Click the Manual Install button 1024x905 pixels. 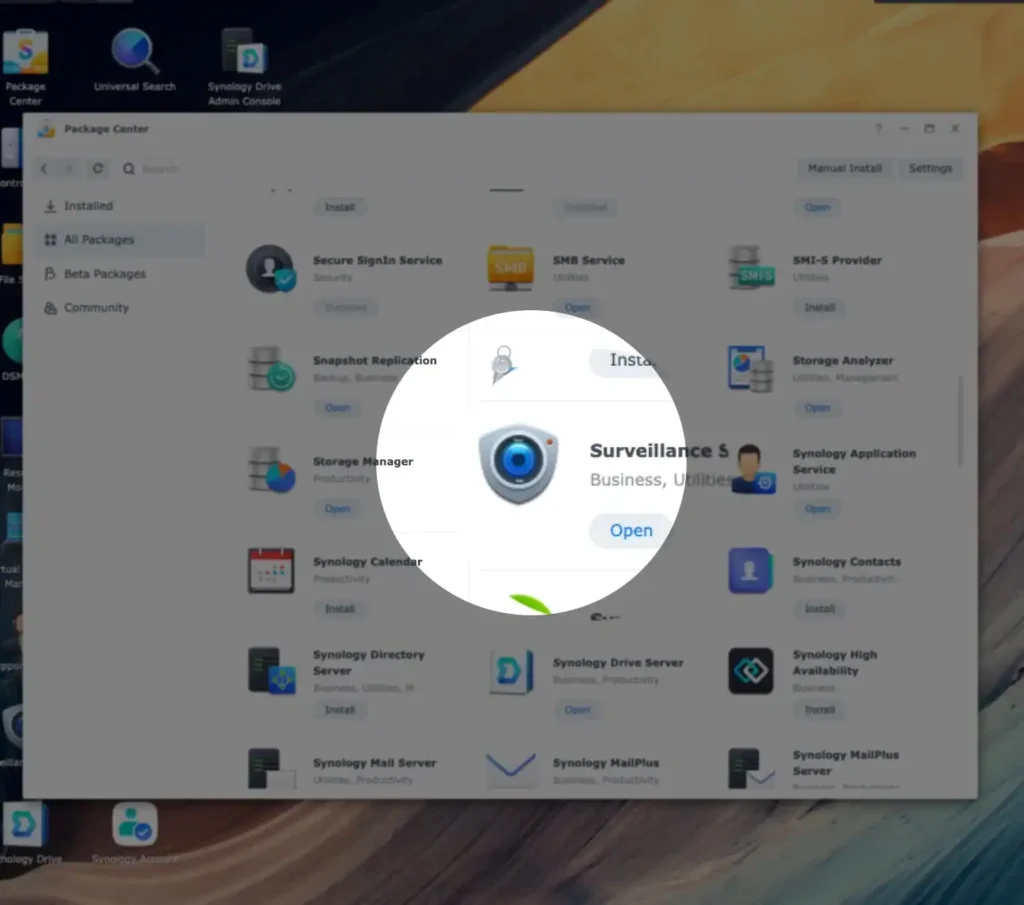[x=844, y=168]
